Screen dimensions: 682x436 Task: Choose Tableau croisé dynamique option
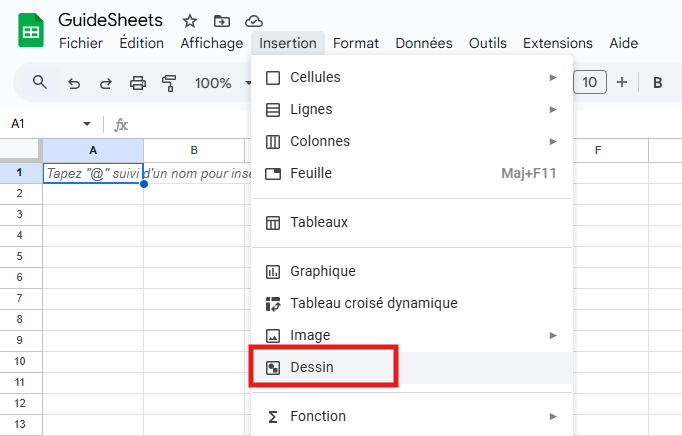tap(411, 303)
